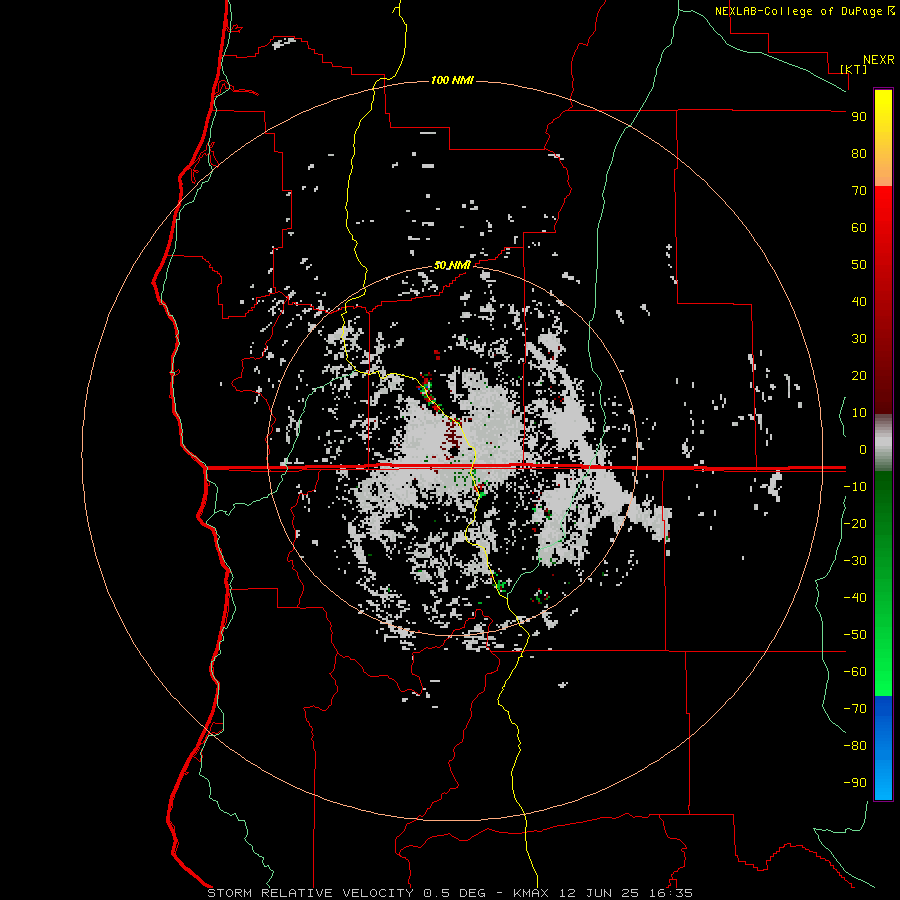Click the 16:35 time in the caption
This screenshot has height=900, width=900.
[673, 893]
